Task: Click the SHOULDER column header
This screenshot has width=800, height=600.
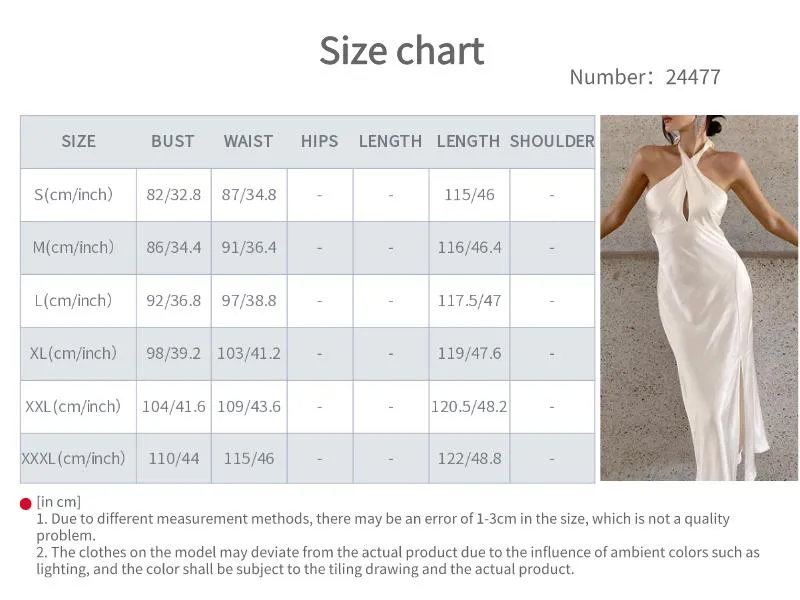Action: pos(552,141)
